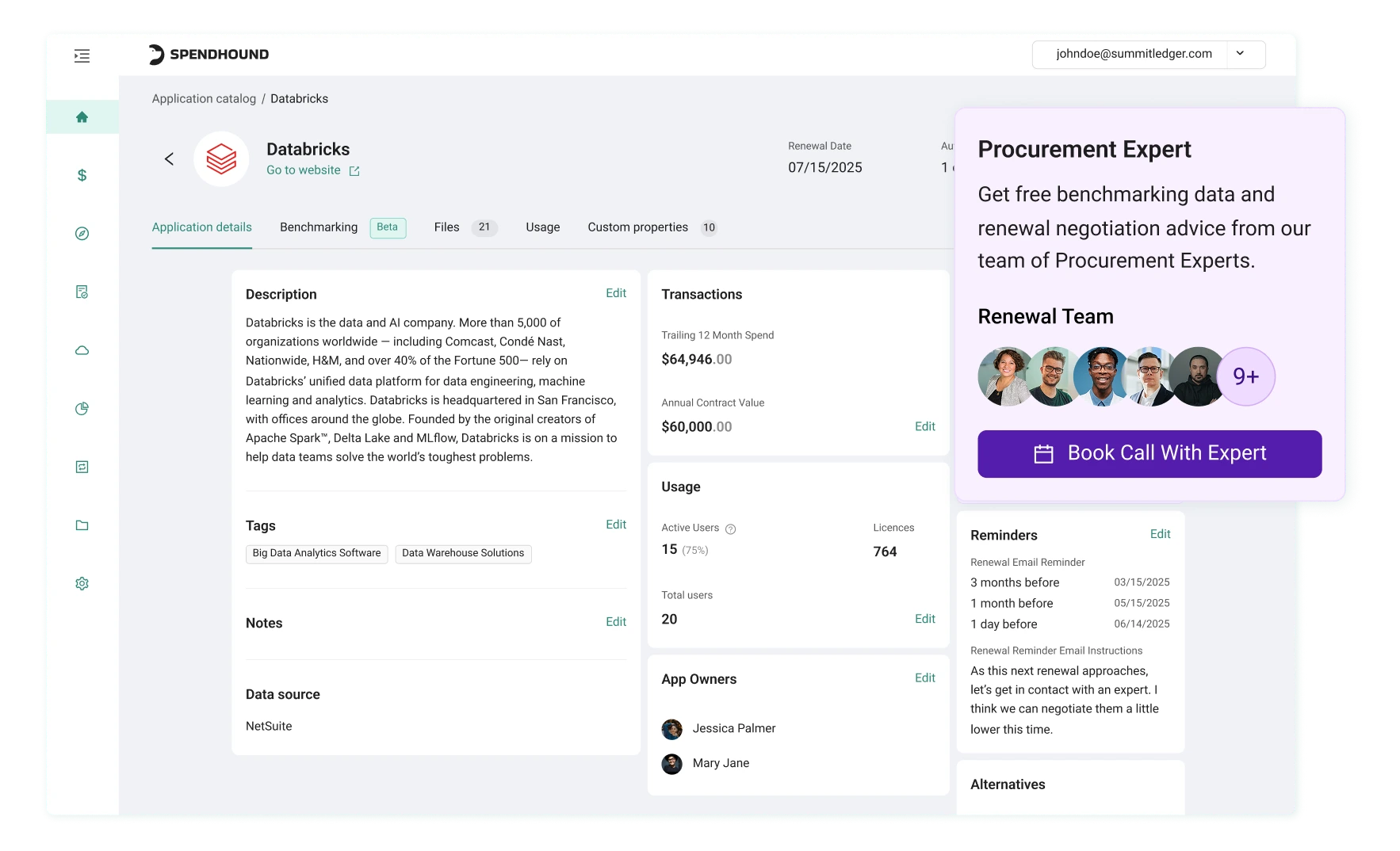Click the Files count badge 21
The image size is (1400, 851).
coord(484,227)
